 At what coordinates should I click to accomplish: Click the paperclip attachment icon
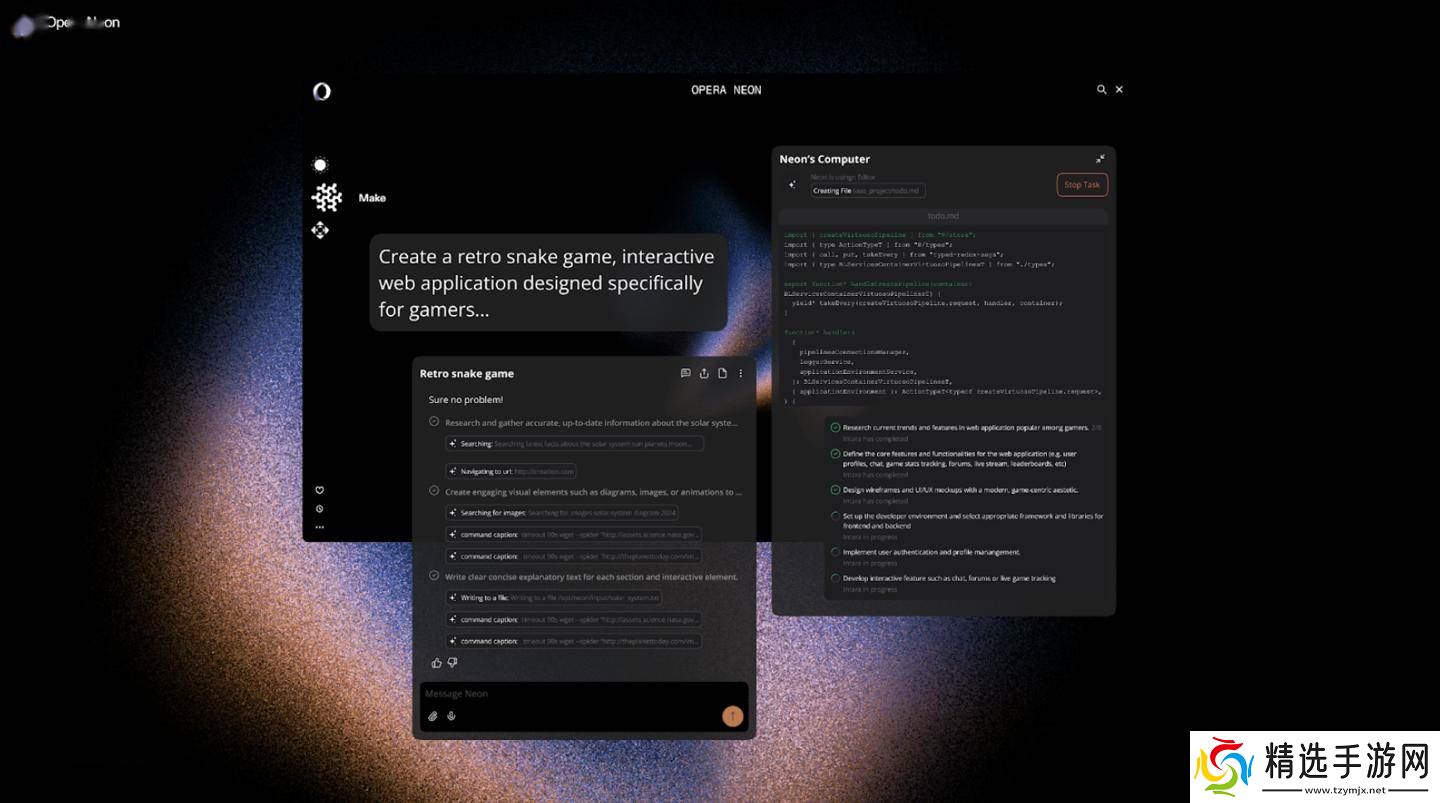[x=433, y=716]
